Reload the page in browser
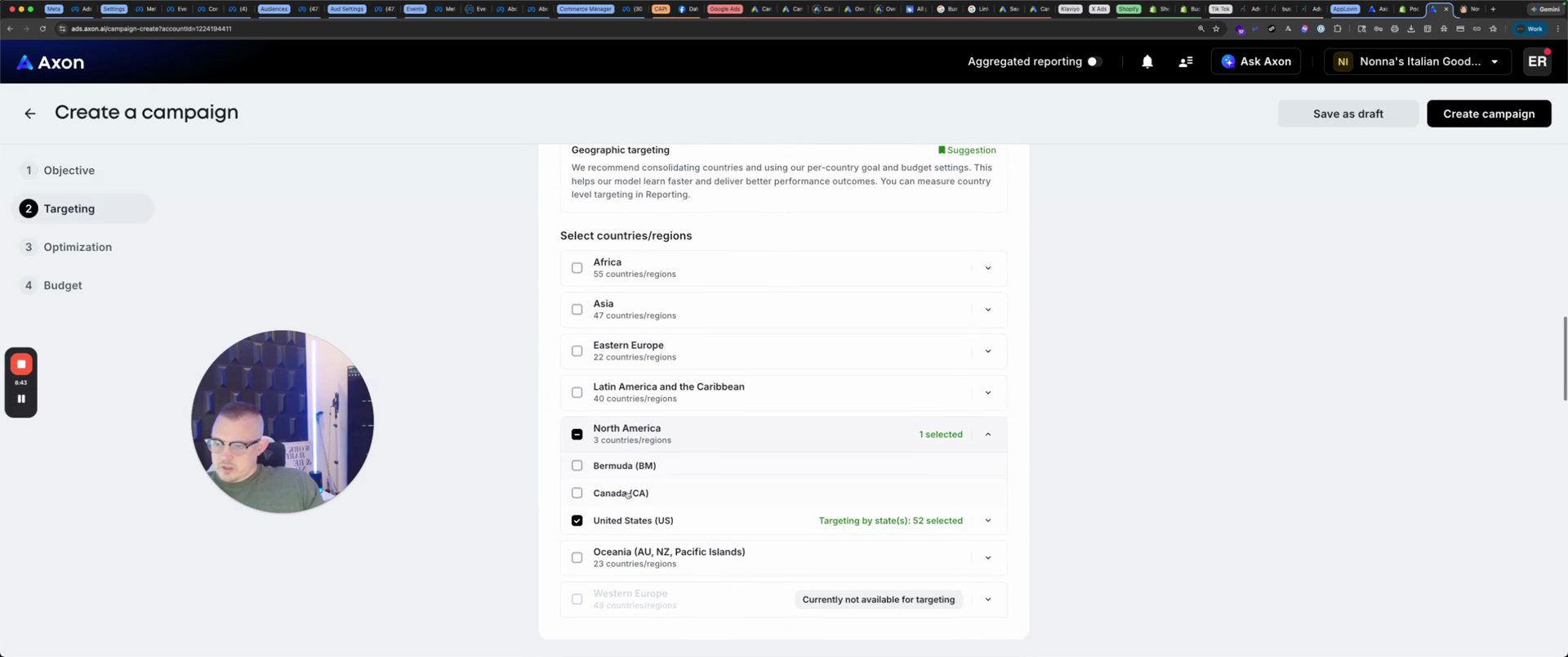Image resolution: width=1568 pixels, height=657 pixels. [x=42, y=29]
